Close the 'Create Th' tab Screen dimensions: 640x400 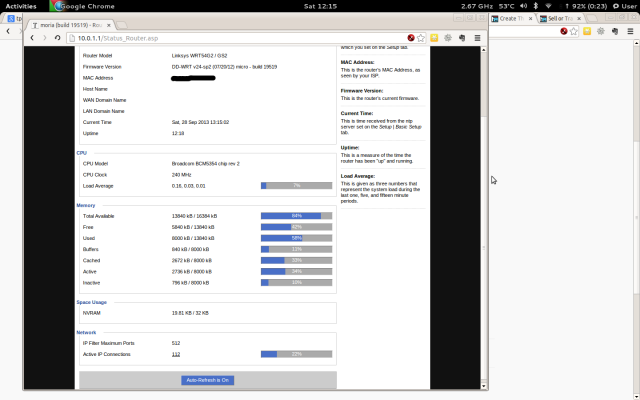point(531,18)
